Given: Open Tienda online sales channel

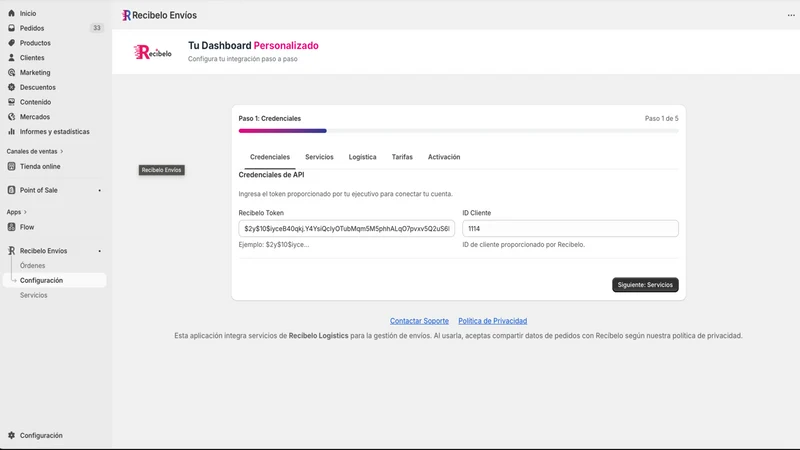Looking at the screenshot, I should coord(40,166).
